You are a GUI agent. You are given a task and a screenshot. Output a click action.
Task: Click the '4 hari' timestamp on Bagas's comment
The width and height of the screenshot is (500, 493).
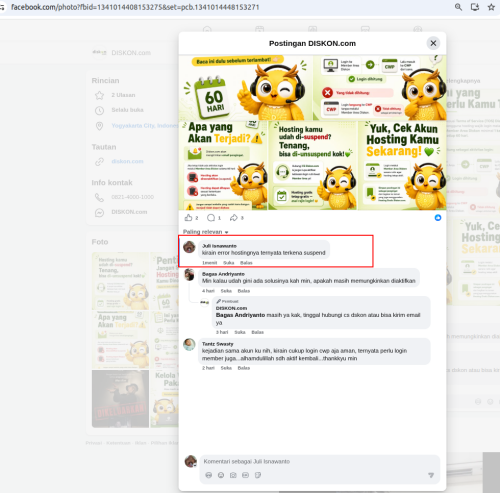208,291
